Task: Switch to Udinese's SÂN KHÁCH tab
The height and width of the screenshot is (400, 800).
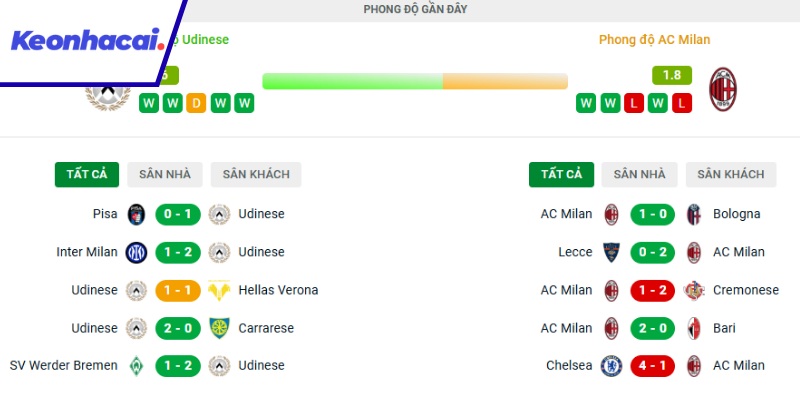Action: pyautogui.click(x=256, y=174)
